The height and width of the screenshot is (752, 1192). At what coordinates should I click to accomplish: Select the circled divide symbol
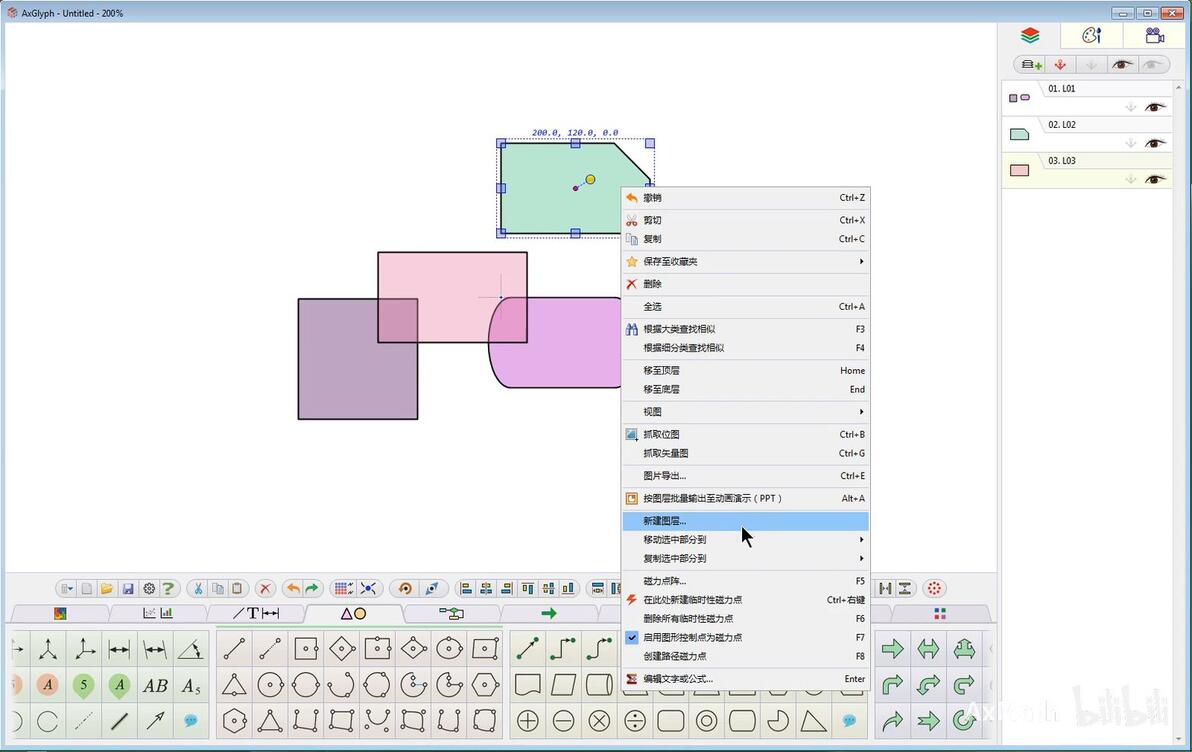click(635, 721)
